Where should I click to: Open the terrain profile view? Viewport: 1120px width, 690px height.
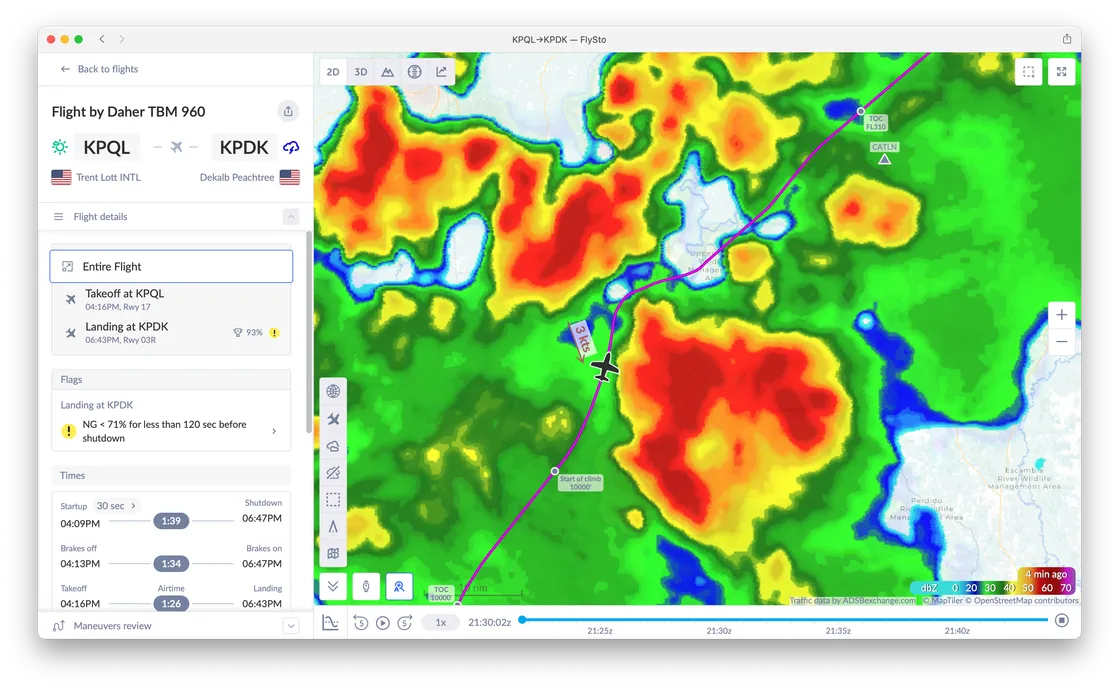(x=387, y=72)
